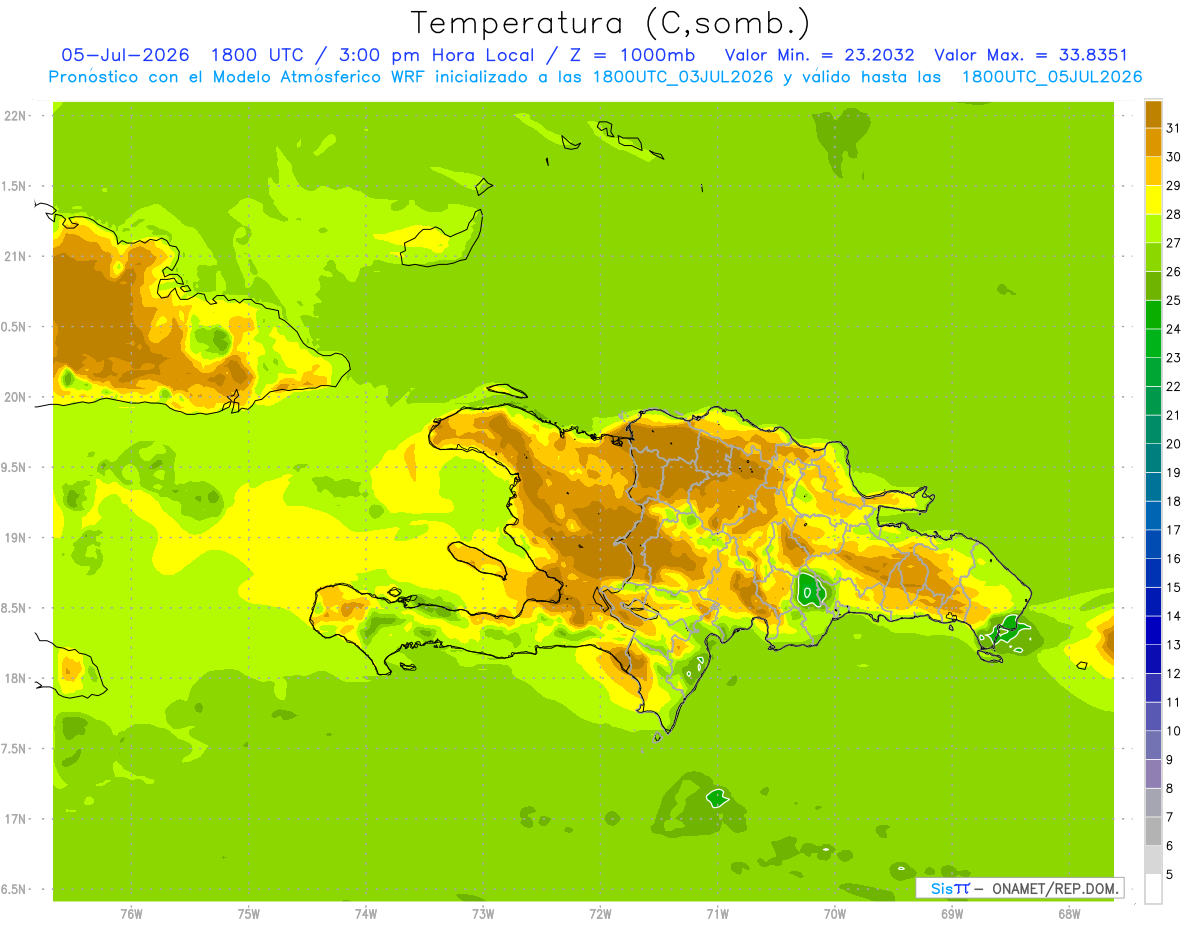The height and width of the screenshot is (927, 1200).
Task: Click Gonâve island in the bay west of Haiti
Action: (480, 559)
